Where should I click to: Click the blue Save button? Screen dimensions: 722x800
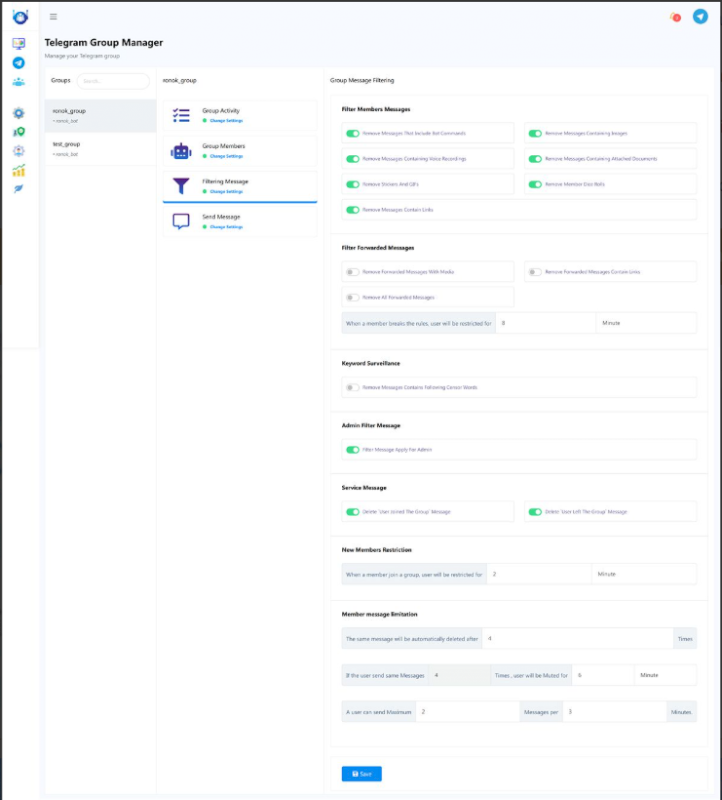pyautogui.click(x=362, y=774)
